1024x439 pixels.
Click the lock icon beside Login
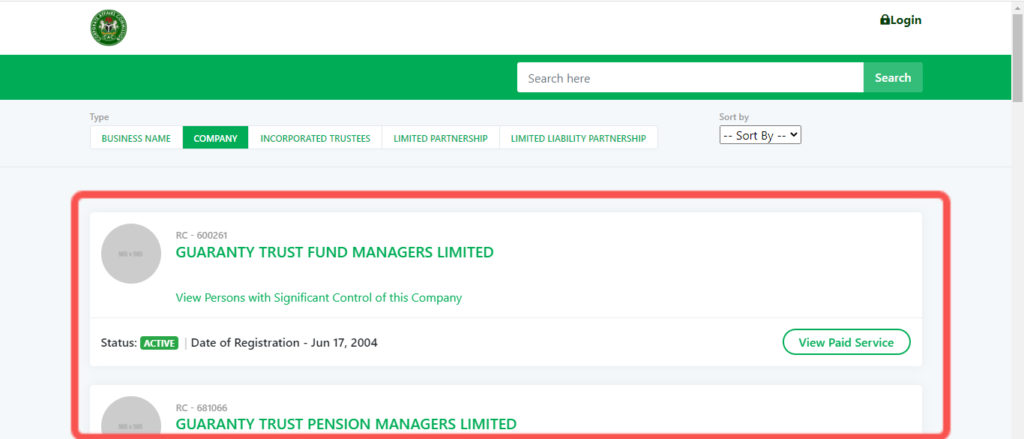[x=884, y=20]
